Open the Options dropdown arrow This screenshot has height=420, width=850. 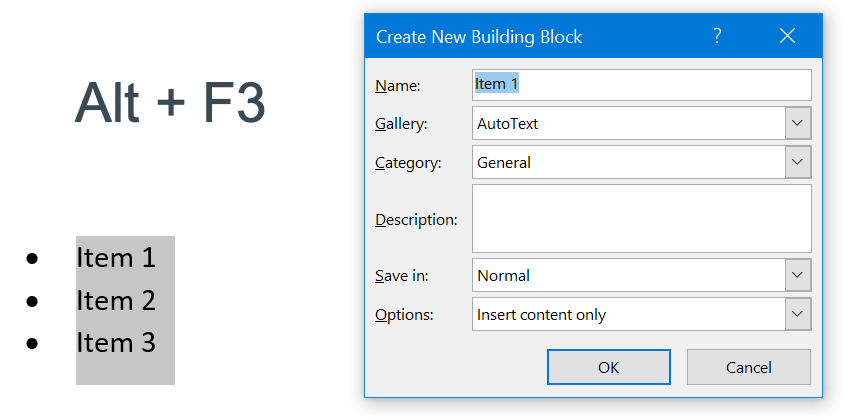797,314
